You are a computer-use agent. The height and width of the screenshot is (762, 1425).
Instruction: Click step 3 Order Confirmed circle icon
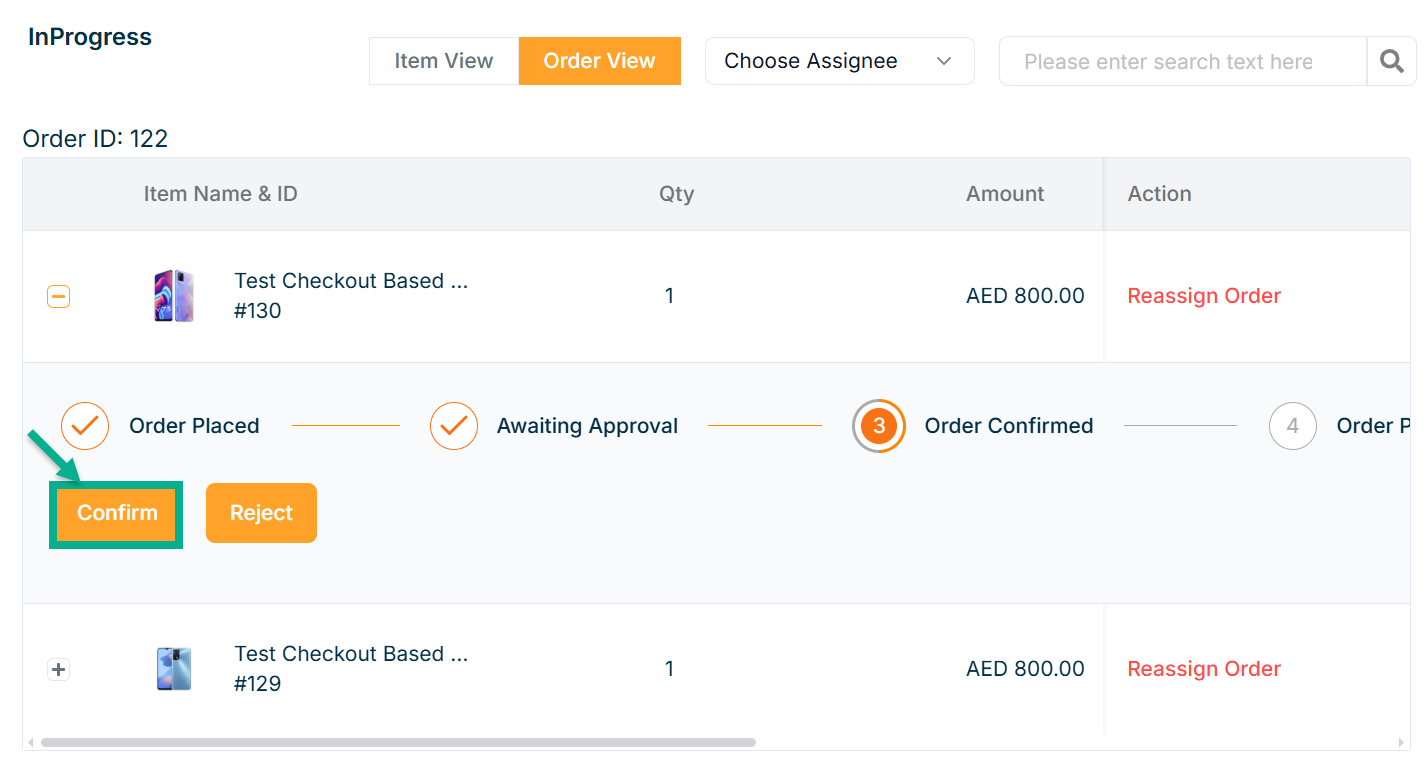click(x=879, y=426)
